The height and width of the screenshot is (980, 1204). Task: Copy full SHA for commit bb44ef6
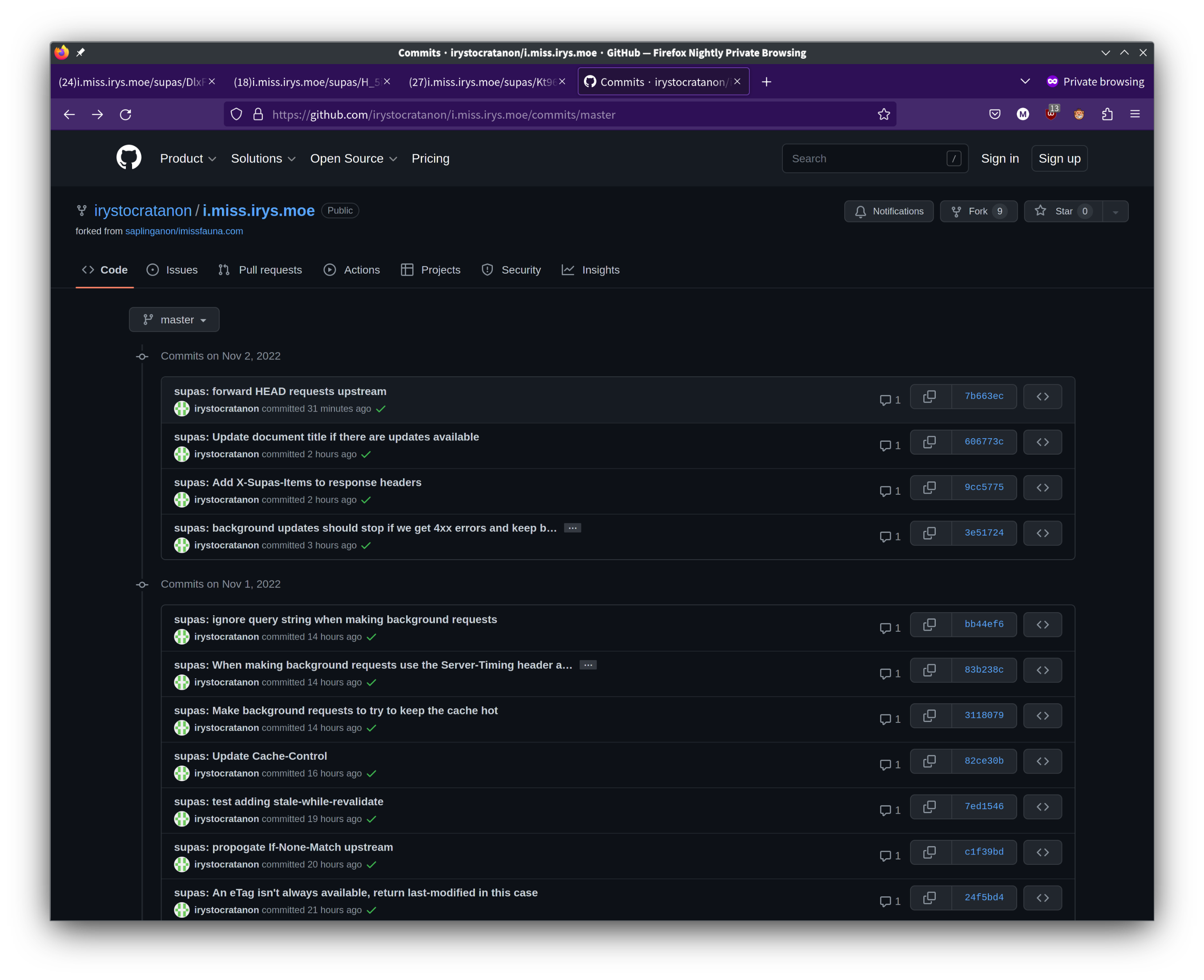click(x=930, y=625)
